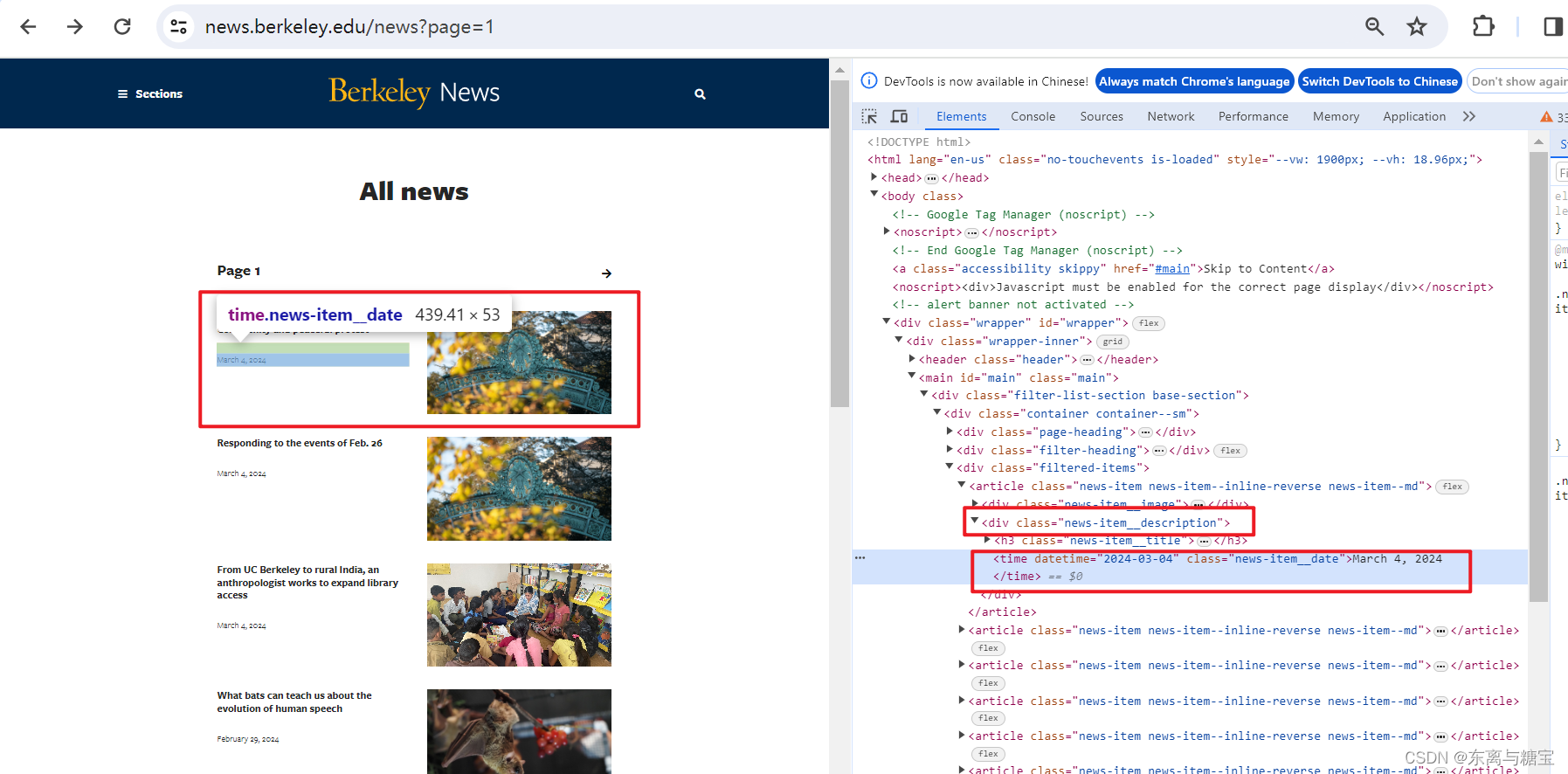This screenshot has height=774, width=1568.
Task: Click the DevTools info notification icon
Action: [869, 81]
